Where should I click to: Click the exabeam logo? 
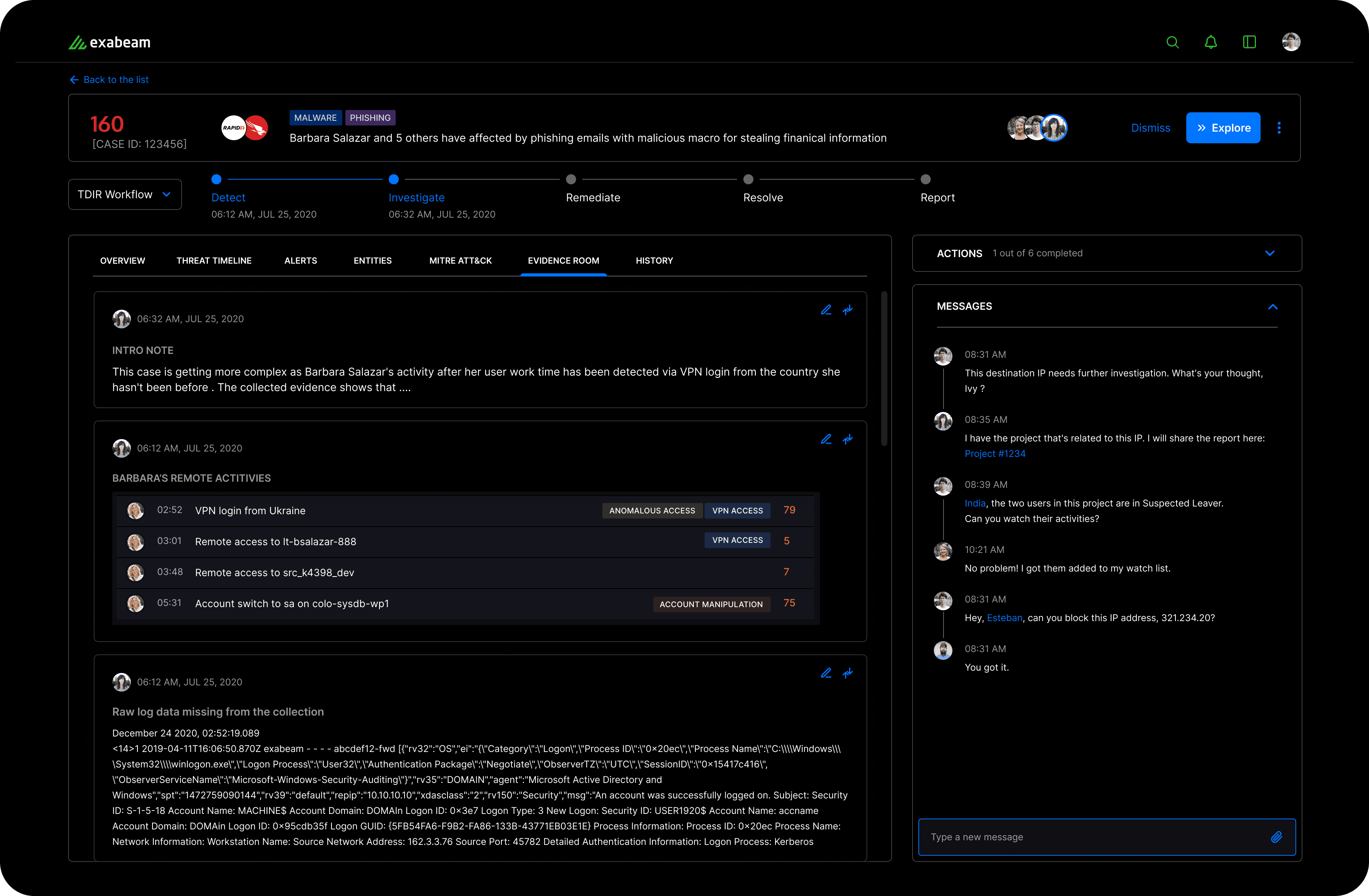click(109, 42)
